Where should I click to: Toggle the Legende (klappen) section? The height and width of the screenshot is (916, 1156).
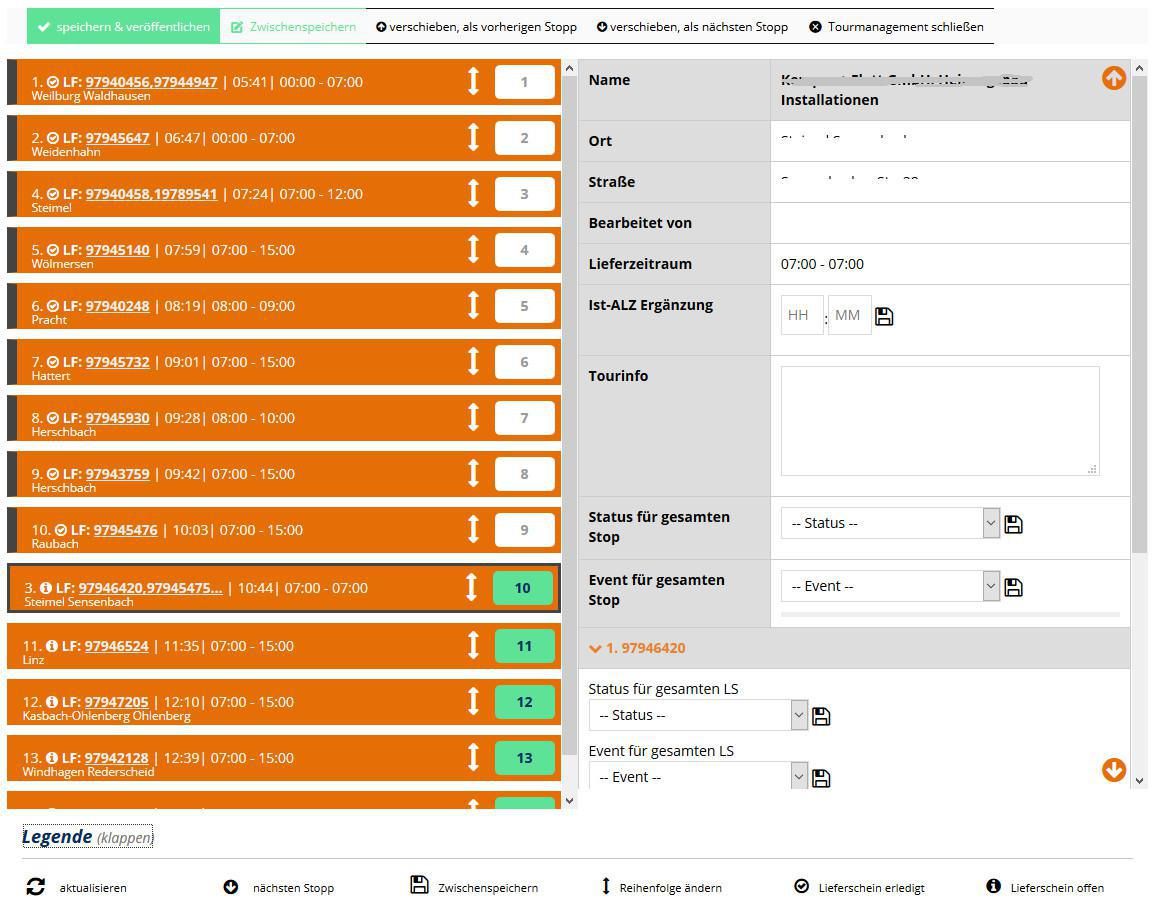[88, 836]
